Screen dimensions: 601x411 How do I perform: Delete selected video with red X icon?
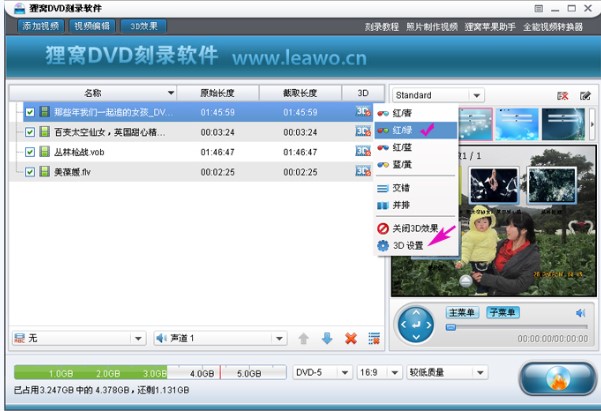(350, 338)
